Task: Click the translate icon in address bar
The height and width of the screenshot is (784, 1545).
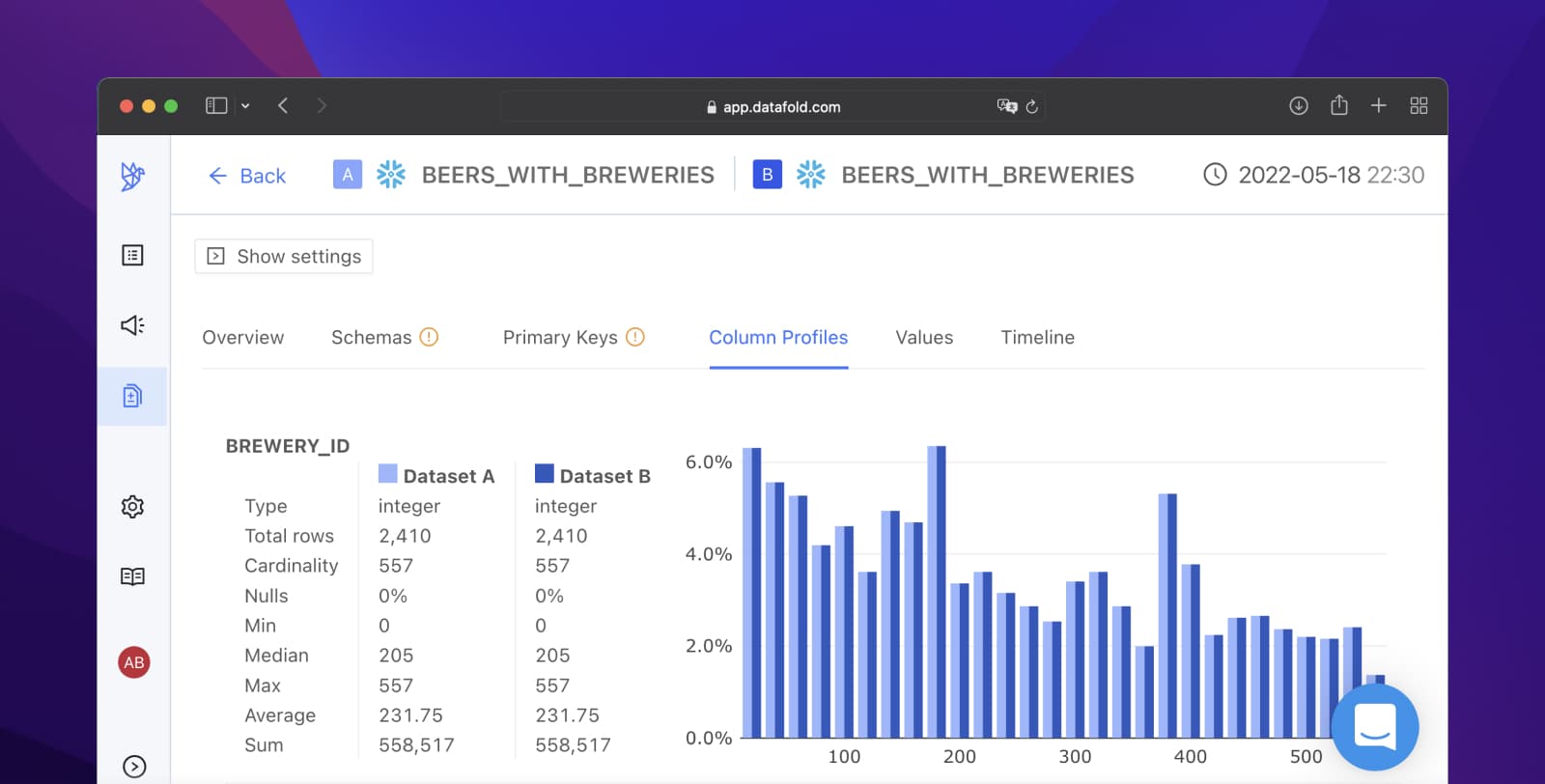Action: coord(1007,106)
